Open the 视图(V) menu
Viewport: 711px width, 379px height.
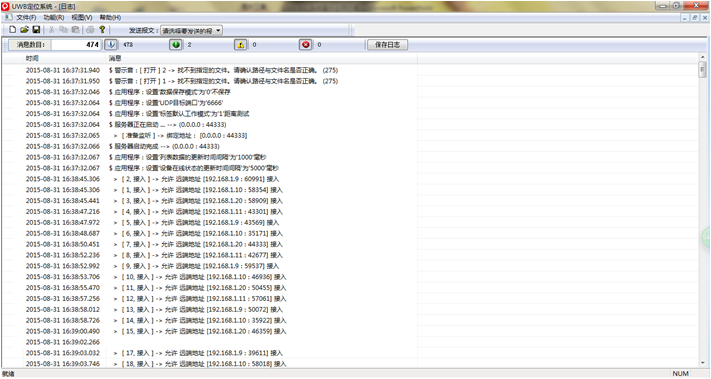point(82,17)
